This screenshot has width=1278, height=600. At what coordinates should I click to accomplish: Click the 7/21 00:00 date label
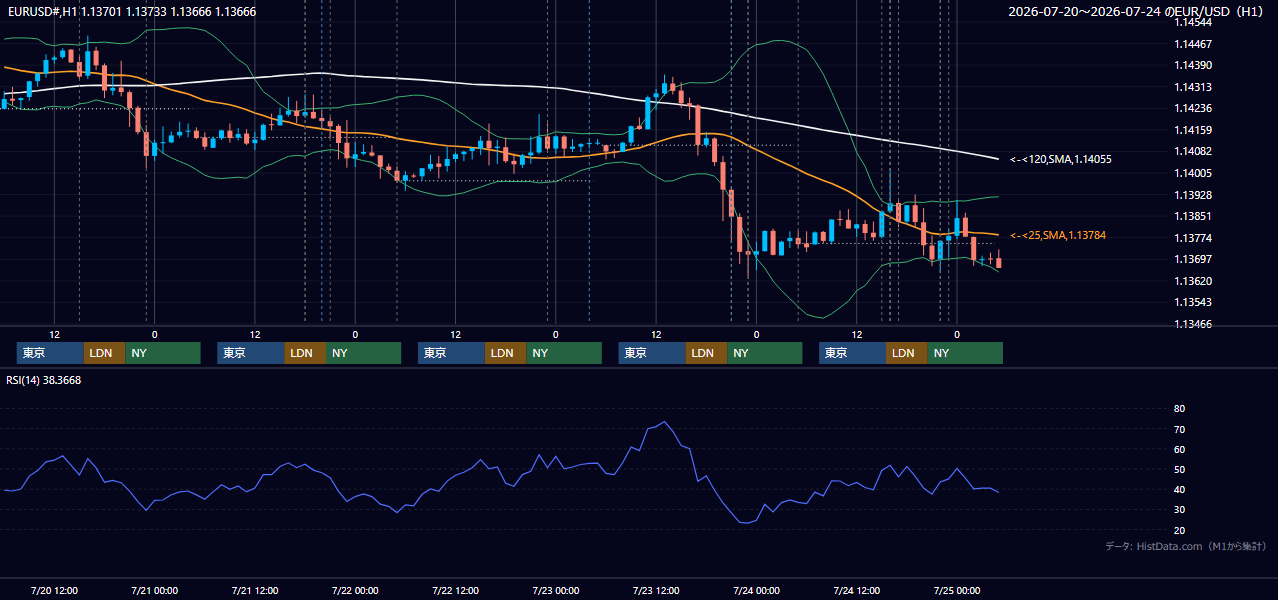click(x=154, y=590)
